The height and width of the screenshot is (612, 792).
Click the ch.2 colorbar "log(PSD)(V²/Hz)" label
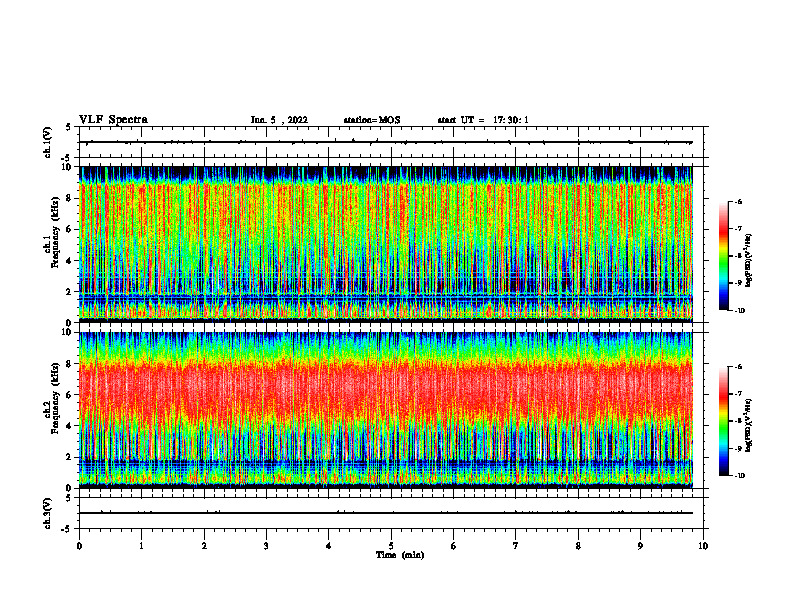point(749,426)
